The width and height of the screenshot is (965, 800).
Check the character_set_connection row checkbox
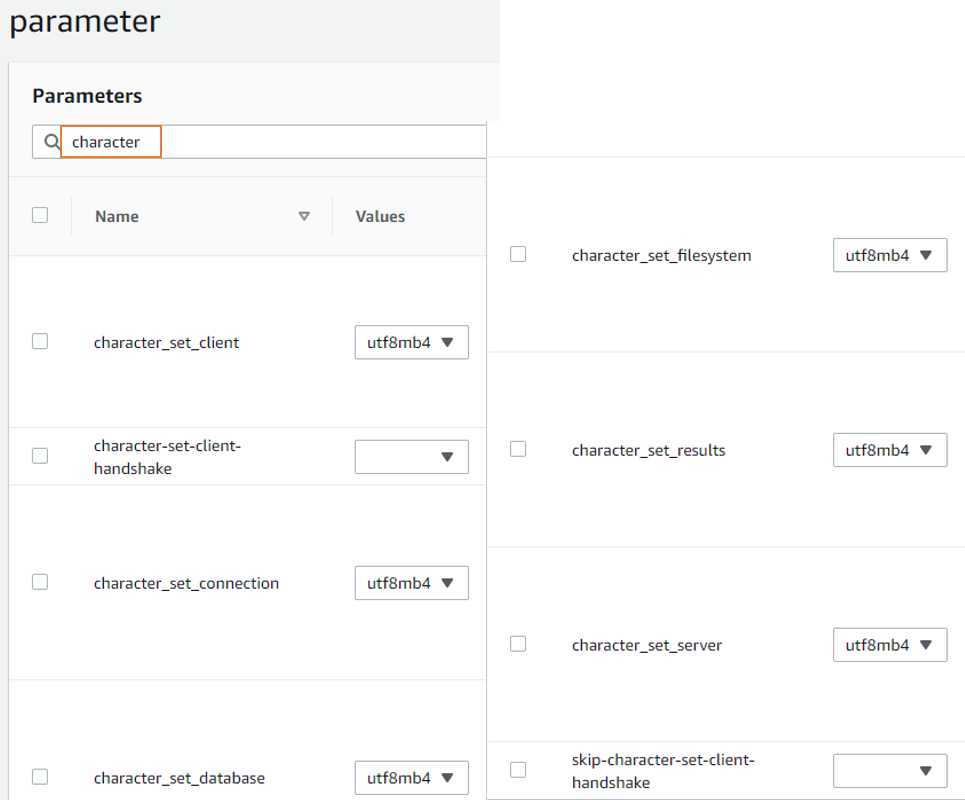click(40, 582)
